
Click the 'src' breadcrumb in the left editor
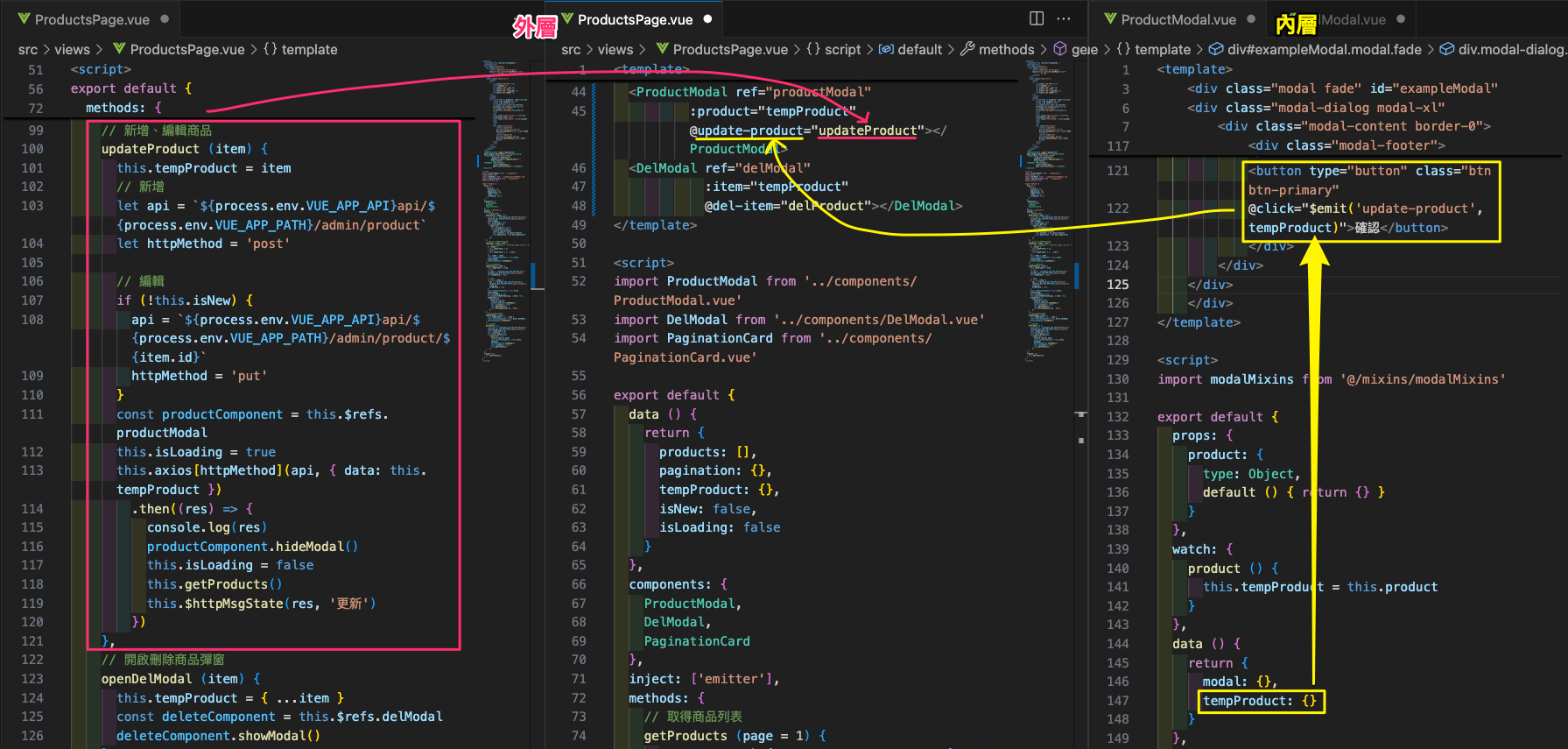[28, 49]
